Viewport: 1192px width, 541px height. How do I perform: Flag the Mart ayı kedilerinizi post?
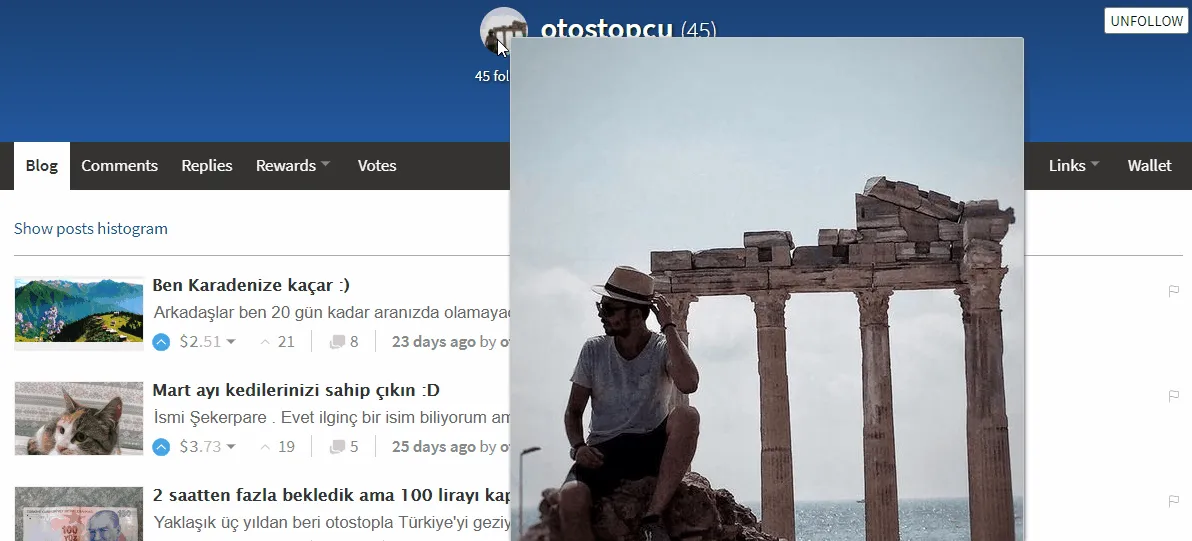point(1174,395)
